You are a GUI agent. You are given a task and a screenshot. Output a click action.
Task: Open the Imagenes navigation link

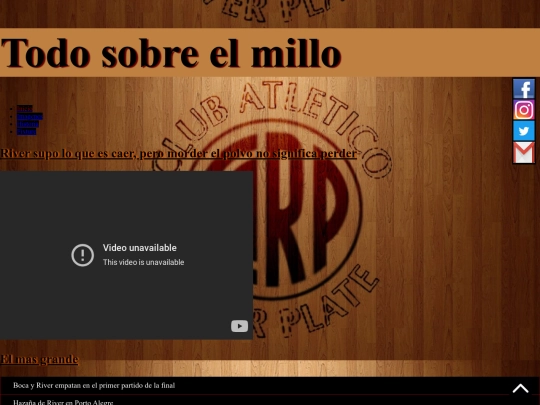pyautogui.click(x=30, y=116)
